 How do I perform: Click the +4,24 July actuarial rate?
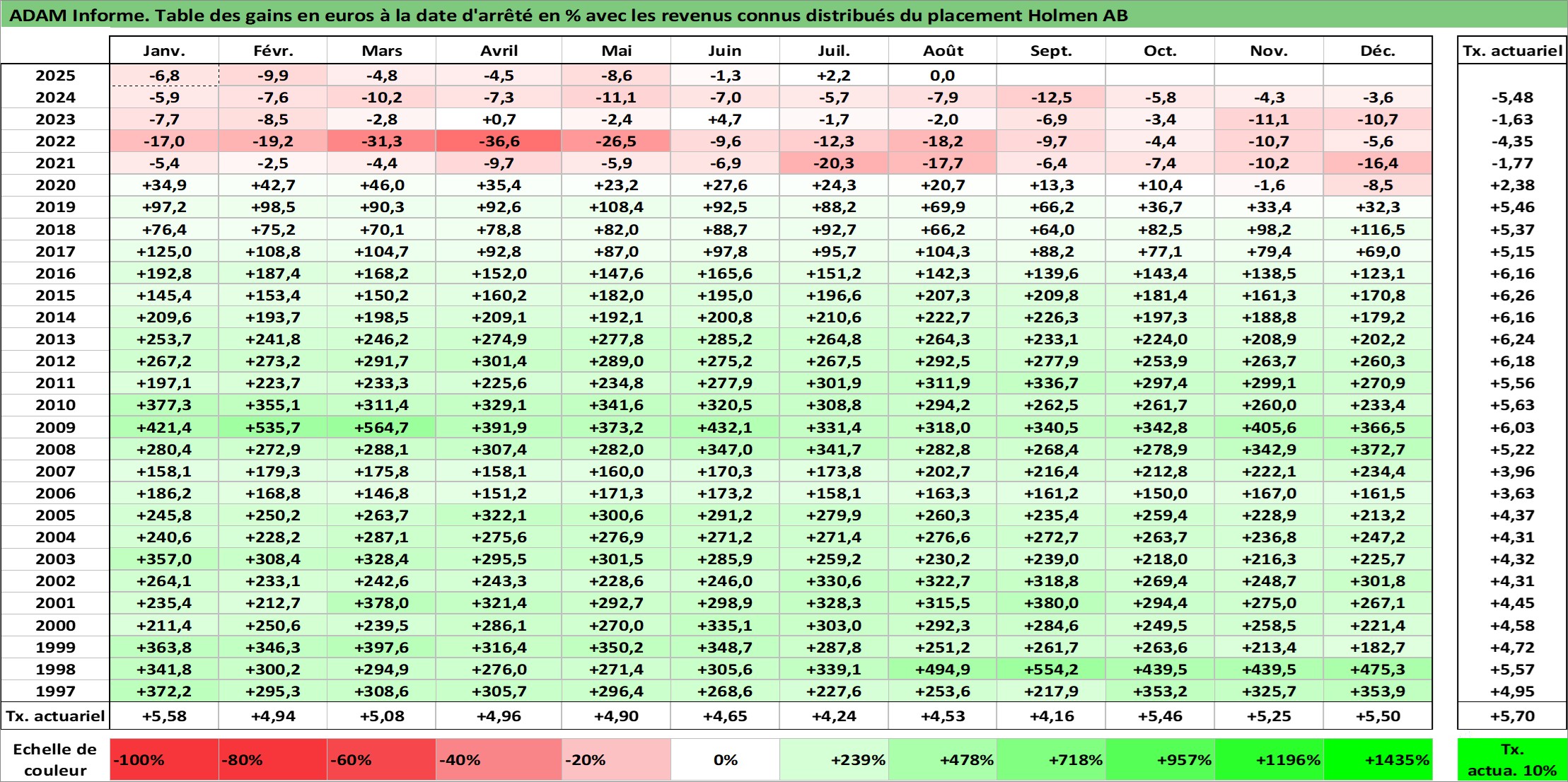pyautogui.click(x=834, y=716)
